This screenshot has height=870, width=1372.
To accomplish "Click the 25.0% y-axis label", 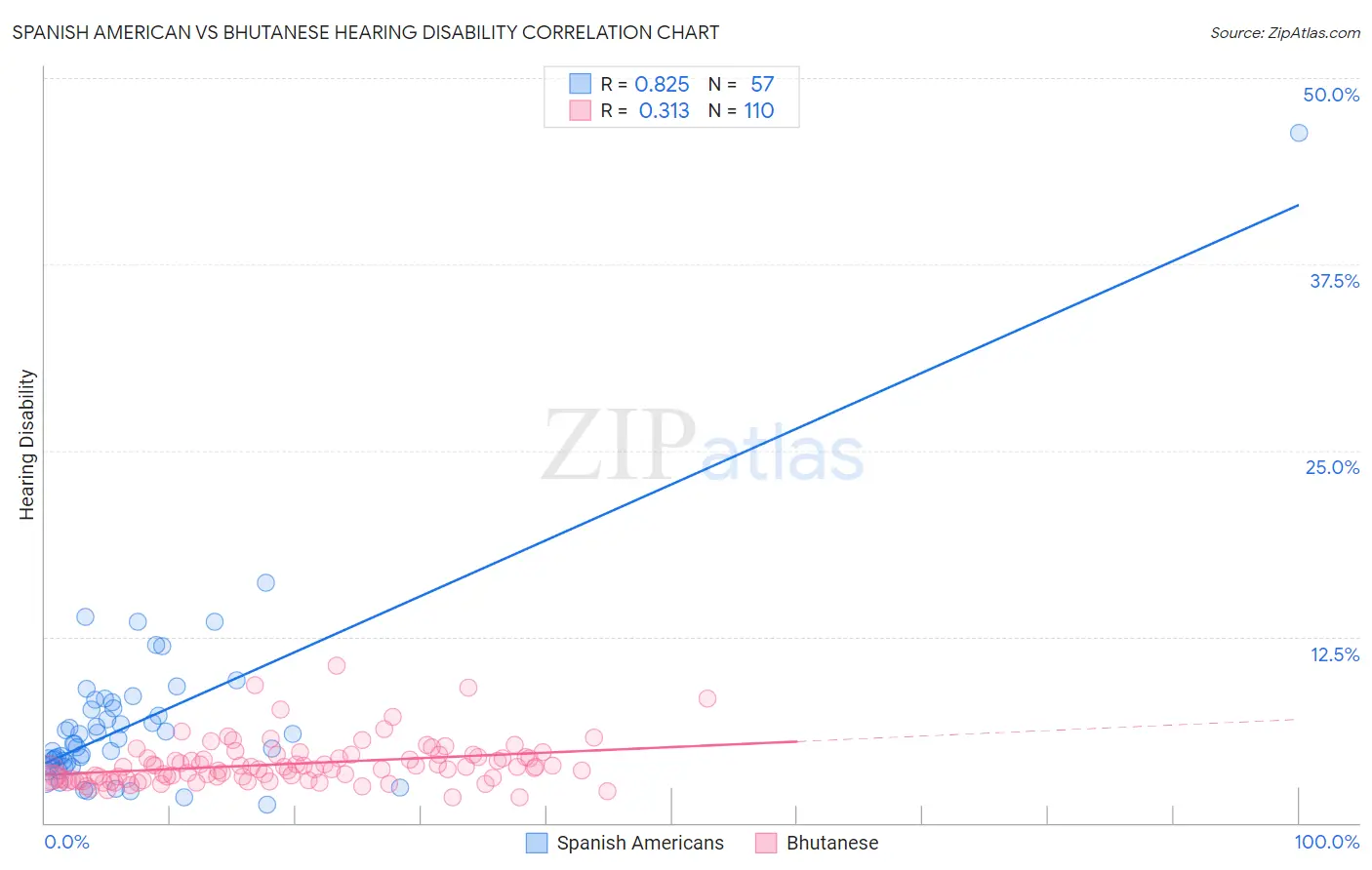I will (x=1332, y=467).
